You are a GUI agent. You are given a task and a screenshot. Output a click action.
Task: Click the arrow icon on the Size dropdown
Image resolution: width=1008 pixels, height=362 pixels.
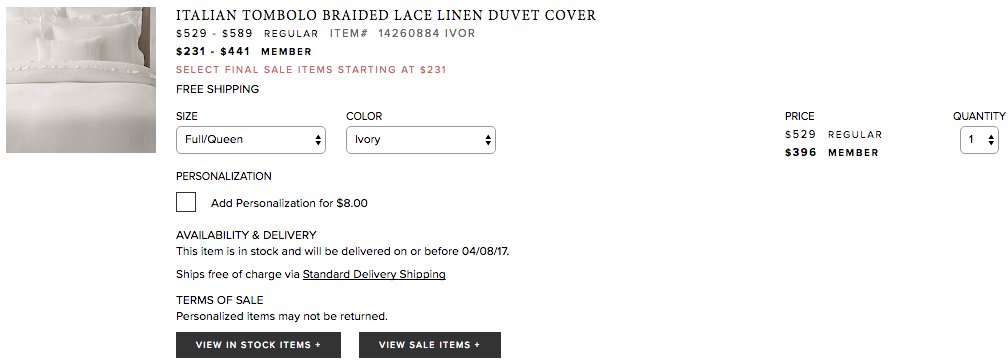pos(318,140)
